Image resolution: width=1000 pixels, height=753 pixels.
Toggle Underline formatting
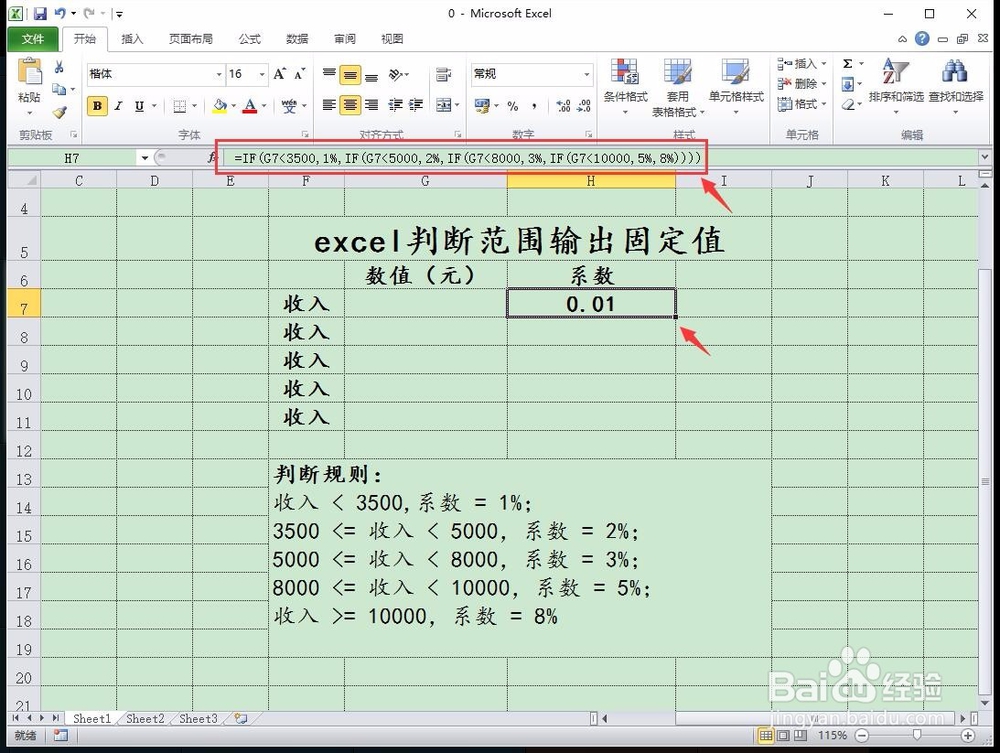coord(139,106)
